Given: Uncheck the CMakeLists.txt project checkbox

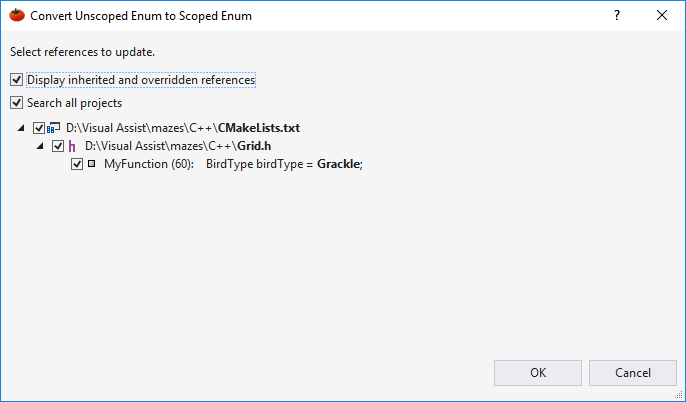Looking at the screenshot, I should (x=39, y=128).
